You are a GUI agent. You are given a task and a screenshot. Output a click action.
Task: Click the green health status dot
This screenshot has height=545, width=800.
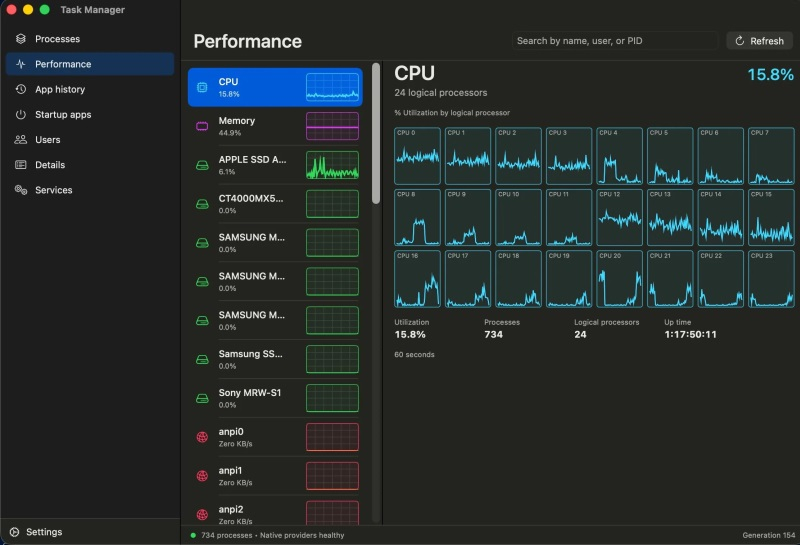193,535
